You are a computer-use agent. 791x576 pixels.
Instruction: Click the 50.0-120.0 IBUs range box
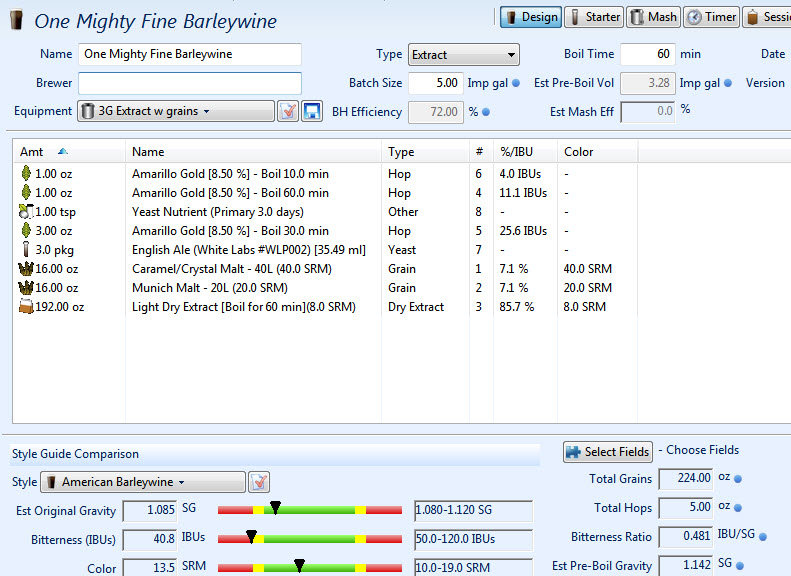(473, 540)
